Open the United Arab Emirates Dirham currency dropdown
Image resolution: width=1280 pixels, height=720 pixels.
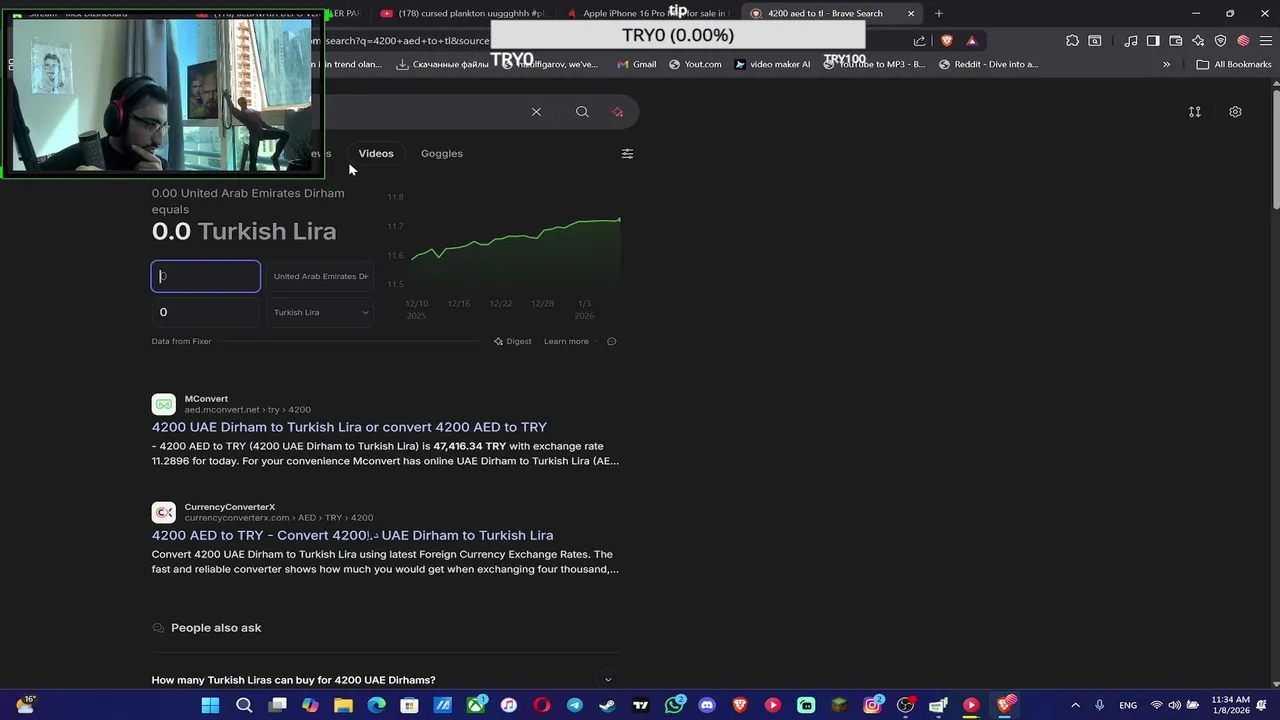(x=320, y=276)
